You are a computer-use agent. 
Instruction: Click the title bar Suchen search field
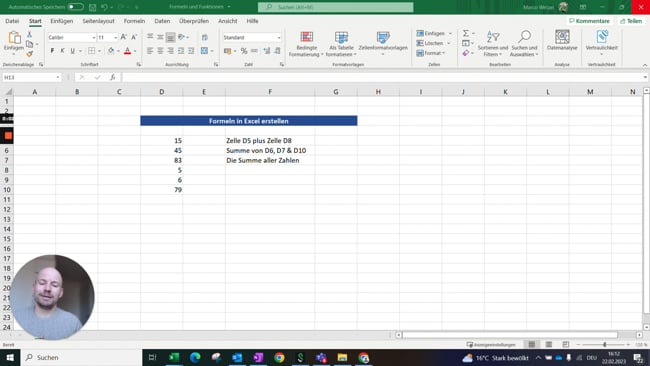(x=335, y=7)
